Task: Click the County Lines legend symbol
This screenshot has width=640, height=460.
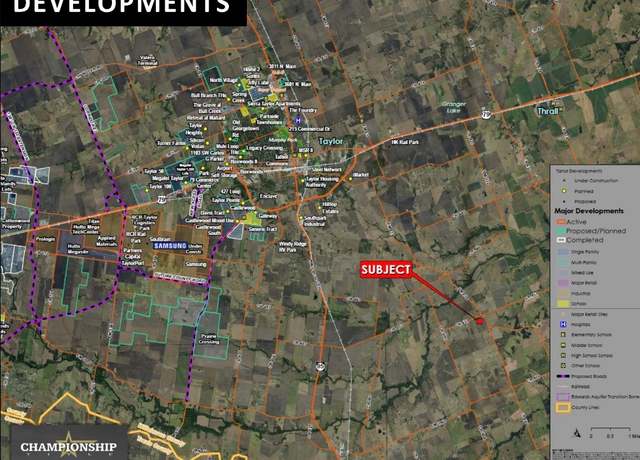Action: [564, 407]
